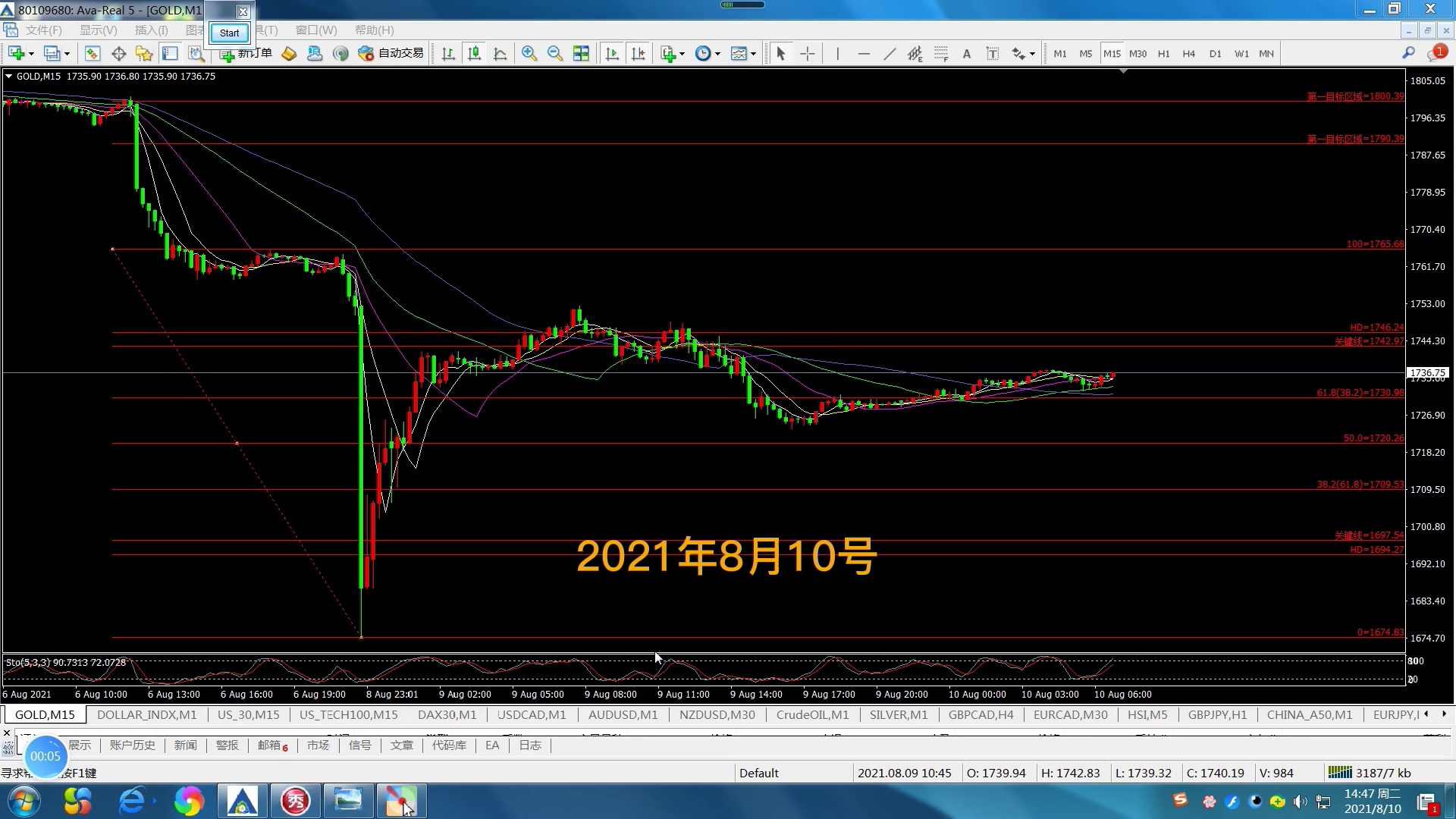
Task: Click the tile windows icon
Action: tap(581, 54)
